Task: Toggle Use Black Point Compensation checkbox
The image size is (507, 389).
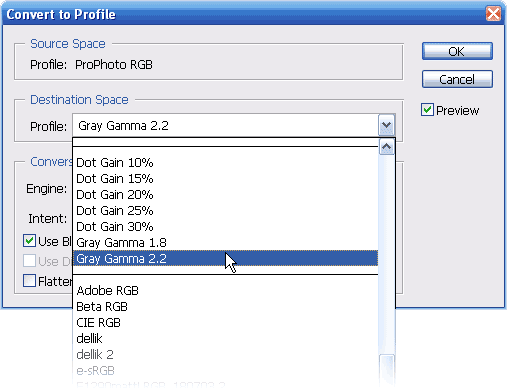Action: (x=29, y=241)
